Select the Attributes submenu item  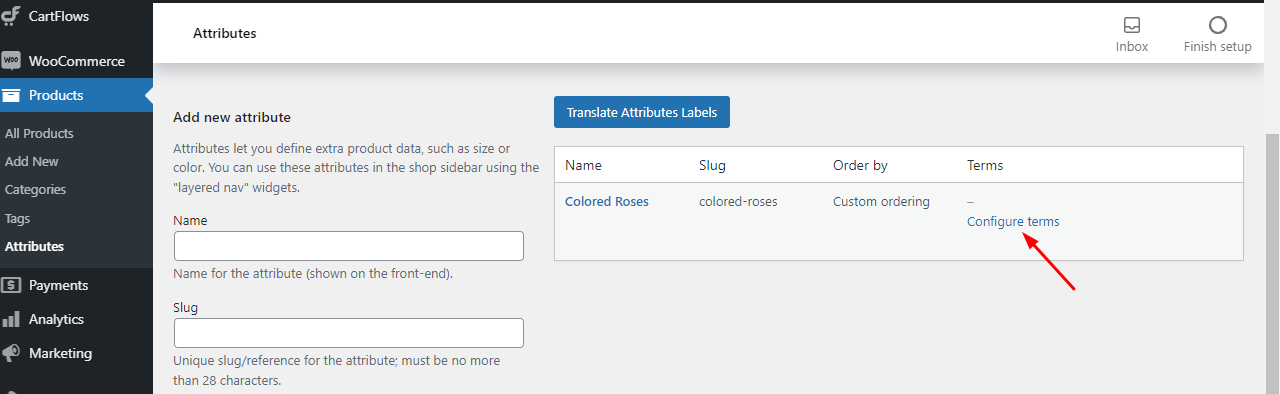click(34, 246)
